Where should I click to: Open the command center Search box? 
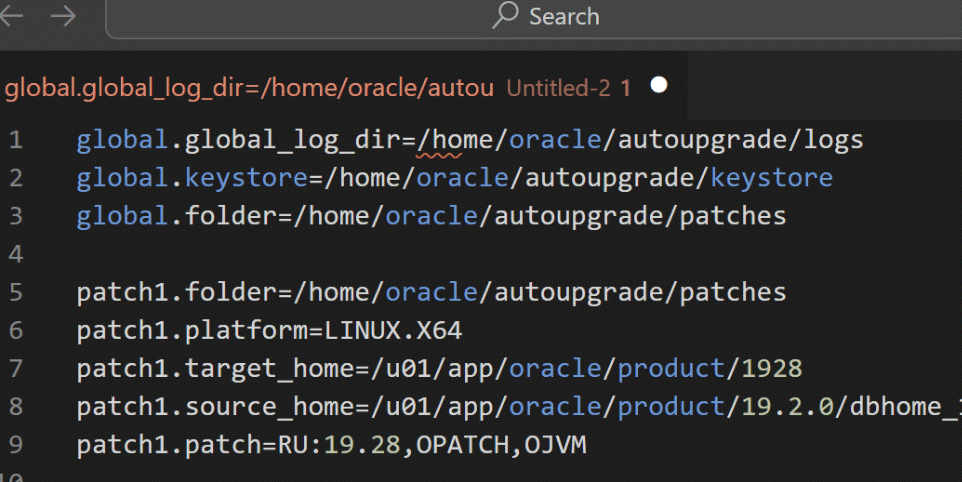click(x=548, y=16)
